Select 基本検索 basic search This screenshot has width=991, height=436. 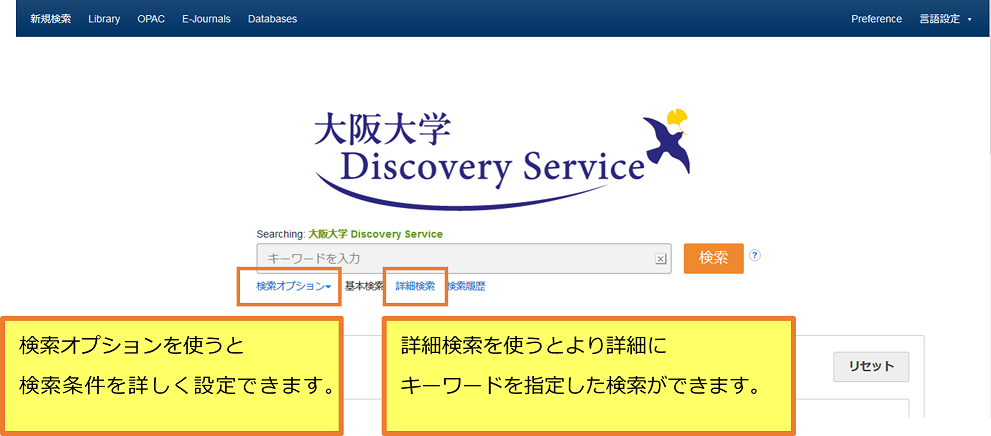pos(364,286)
